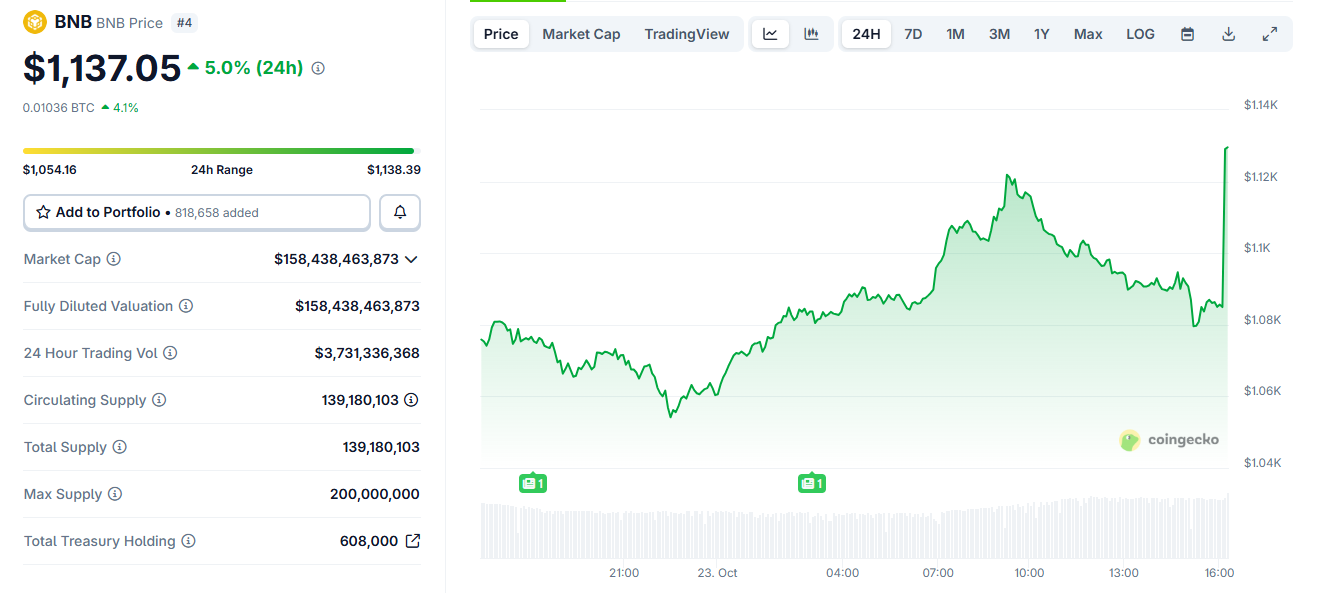Click the Market Cap info icon
This screenshot has height=593, width=1326.
point(114,259)
